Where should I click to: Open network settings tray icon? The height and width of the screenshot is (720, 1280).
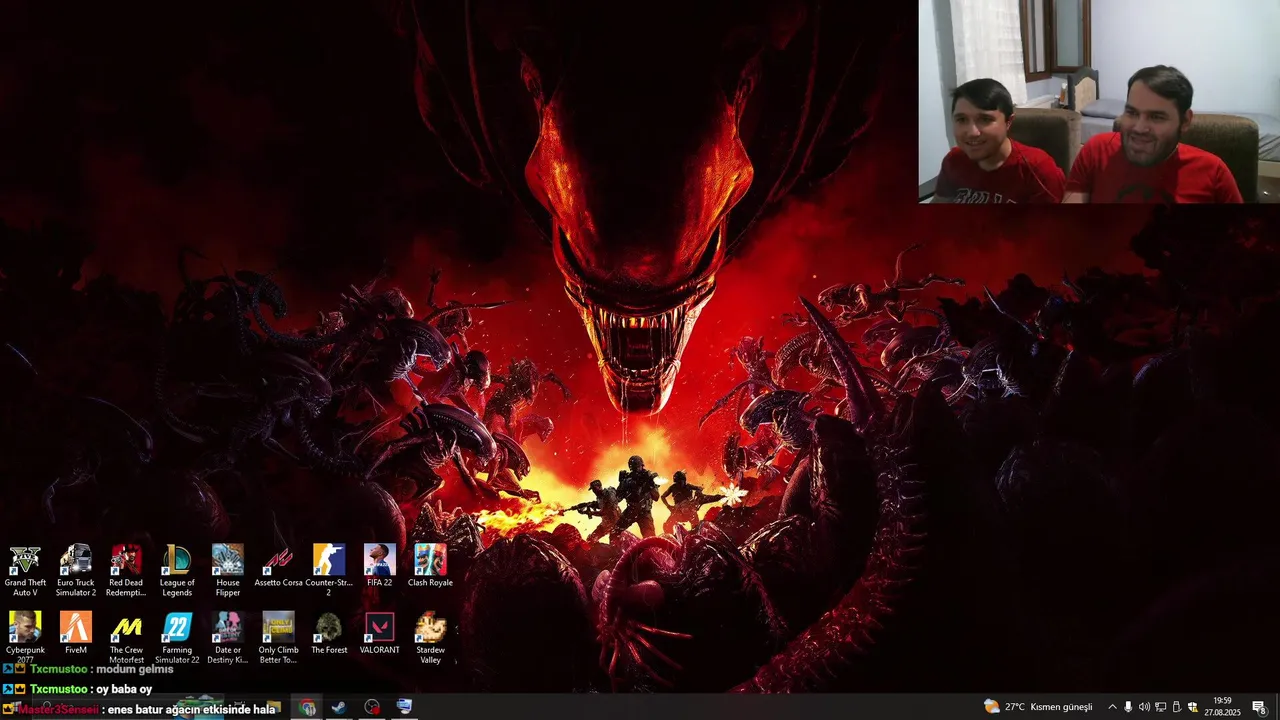pyautogui.click(x=1160, y=707)
